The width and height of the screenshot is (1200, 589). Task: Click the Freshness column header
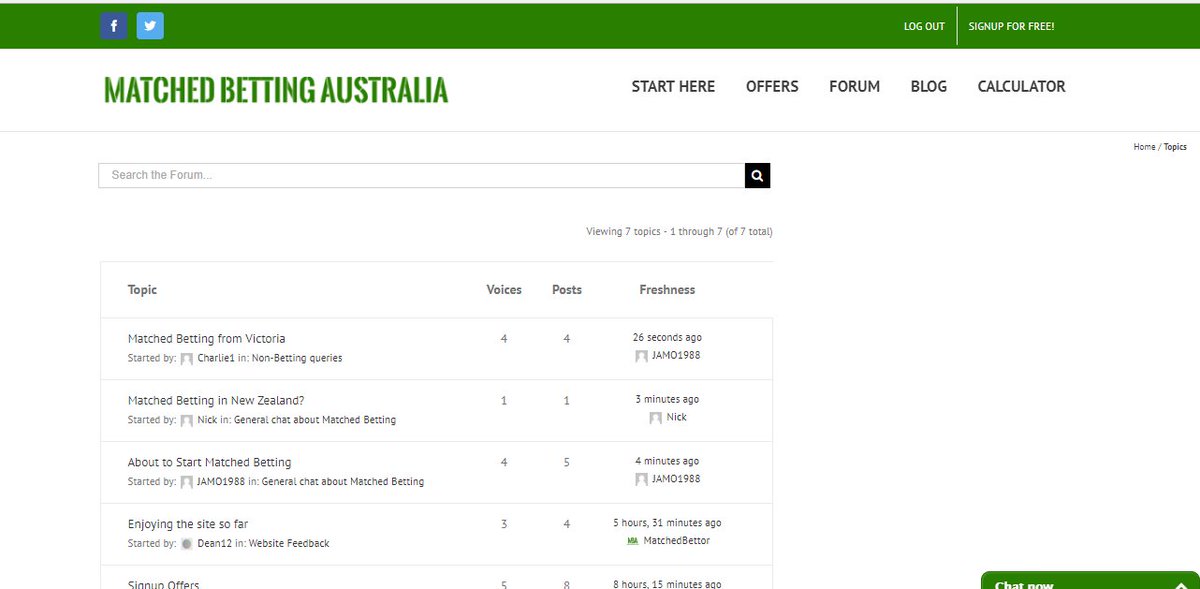click(x=667, y=290)
